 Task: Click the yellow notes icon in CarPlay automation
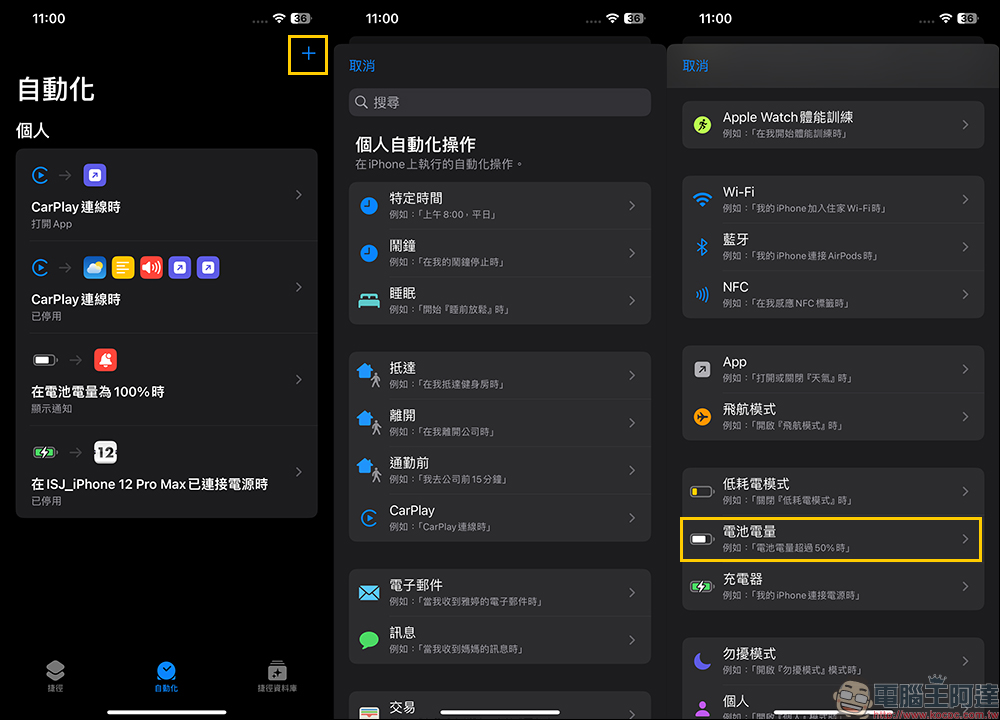coord(123,268)
